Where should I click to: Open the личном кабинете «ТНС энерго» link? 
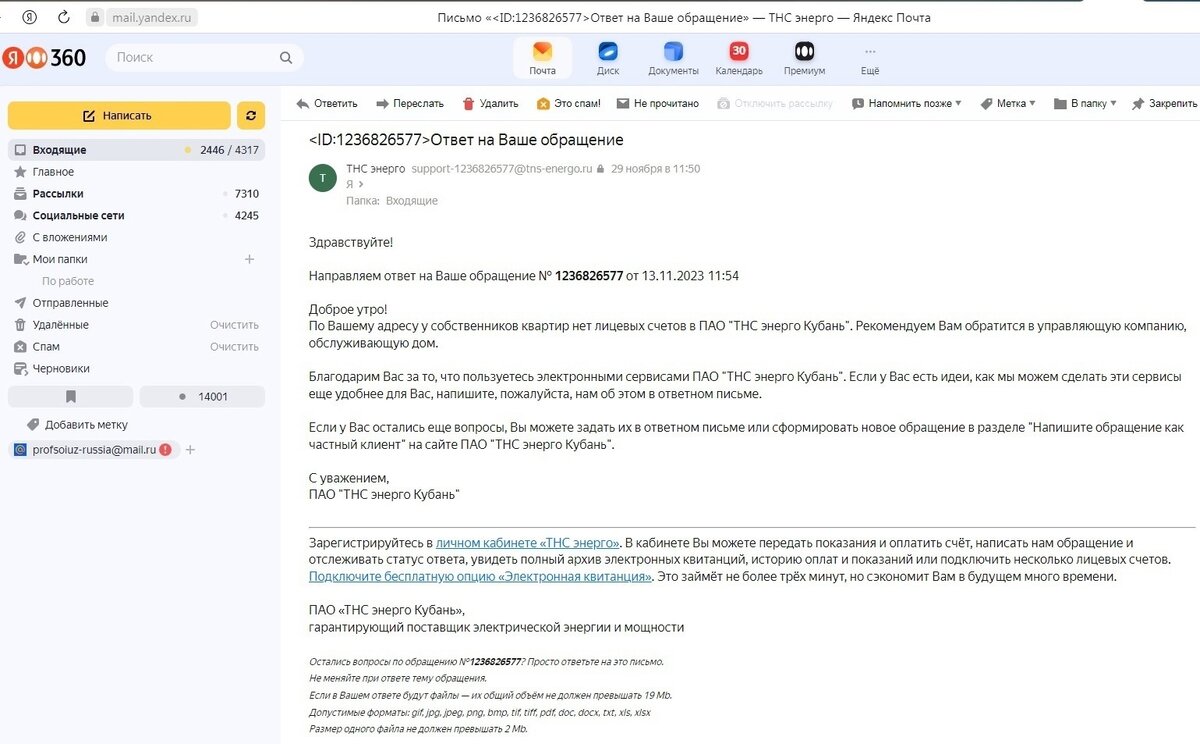coord(528,542)
